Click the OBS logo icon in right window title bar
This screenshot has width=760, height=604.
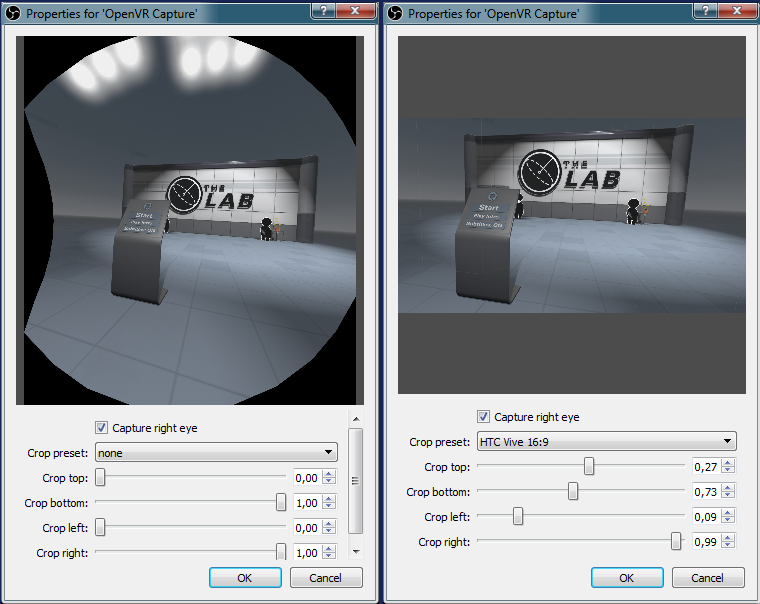pos(395,13)
